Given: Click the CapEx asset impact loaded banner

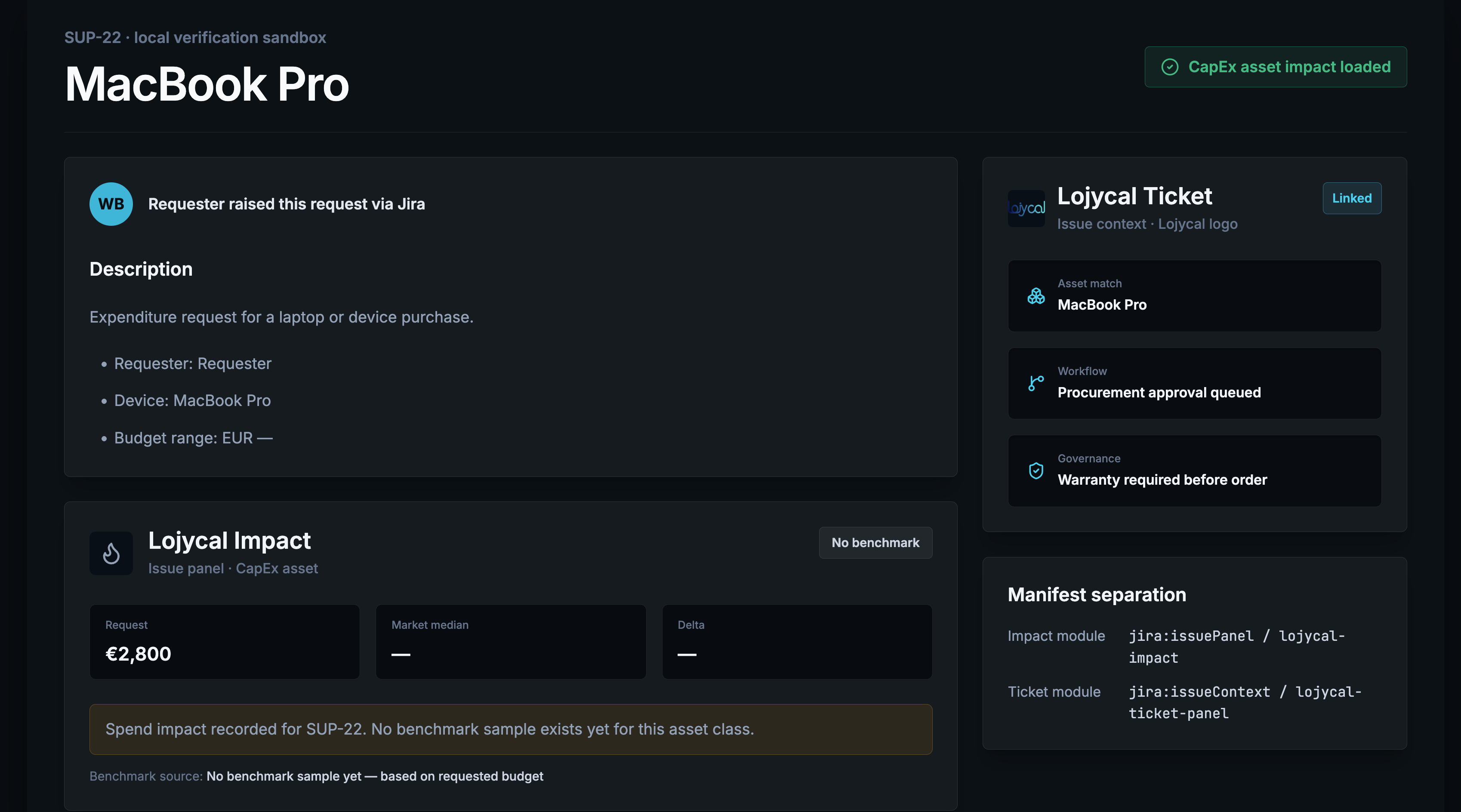Looking at the screenshot, I should pos(1276,67).
